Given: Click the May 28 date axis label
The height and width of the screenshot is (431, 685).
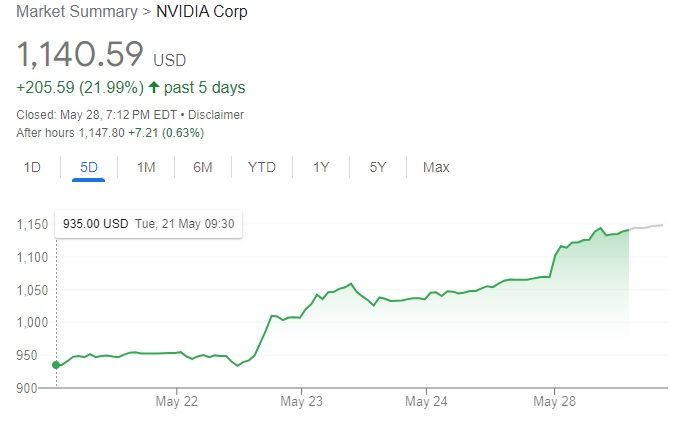Looking at the screenshot, I should point(551,403).
